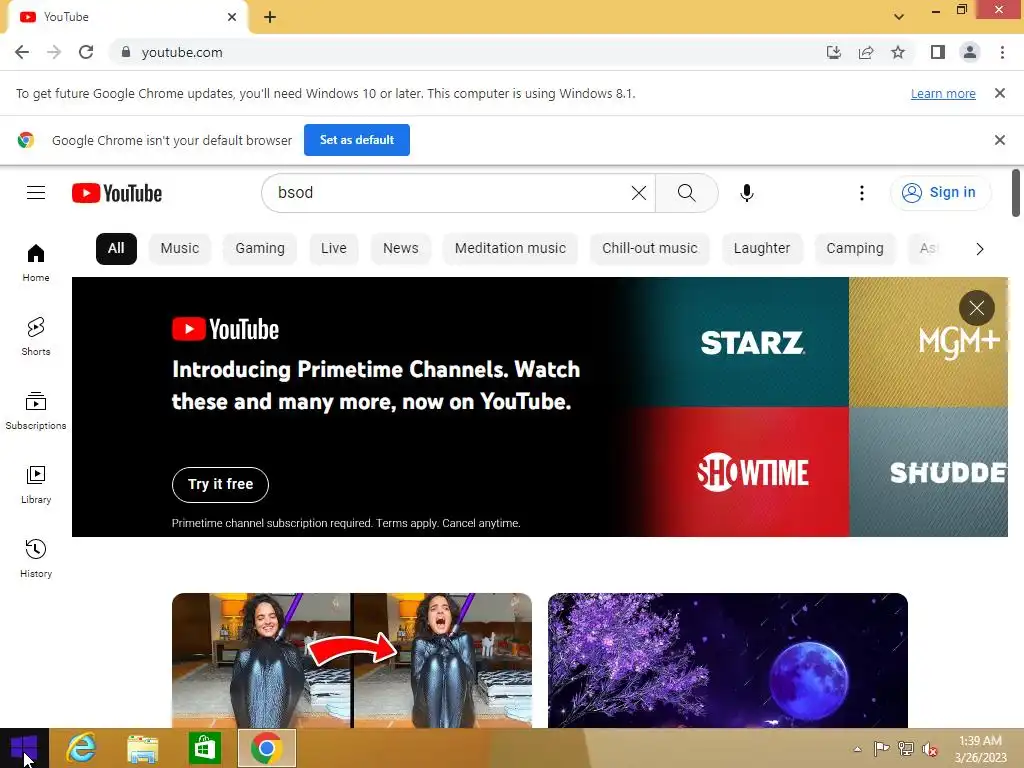
Task: Click the magnifying glass search button
Action: (x=686, y=193)
